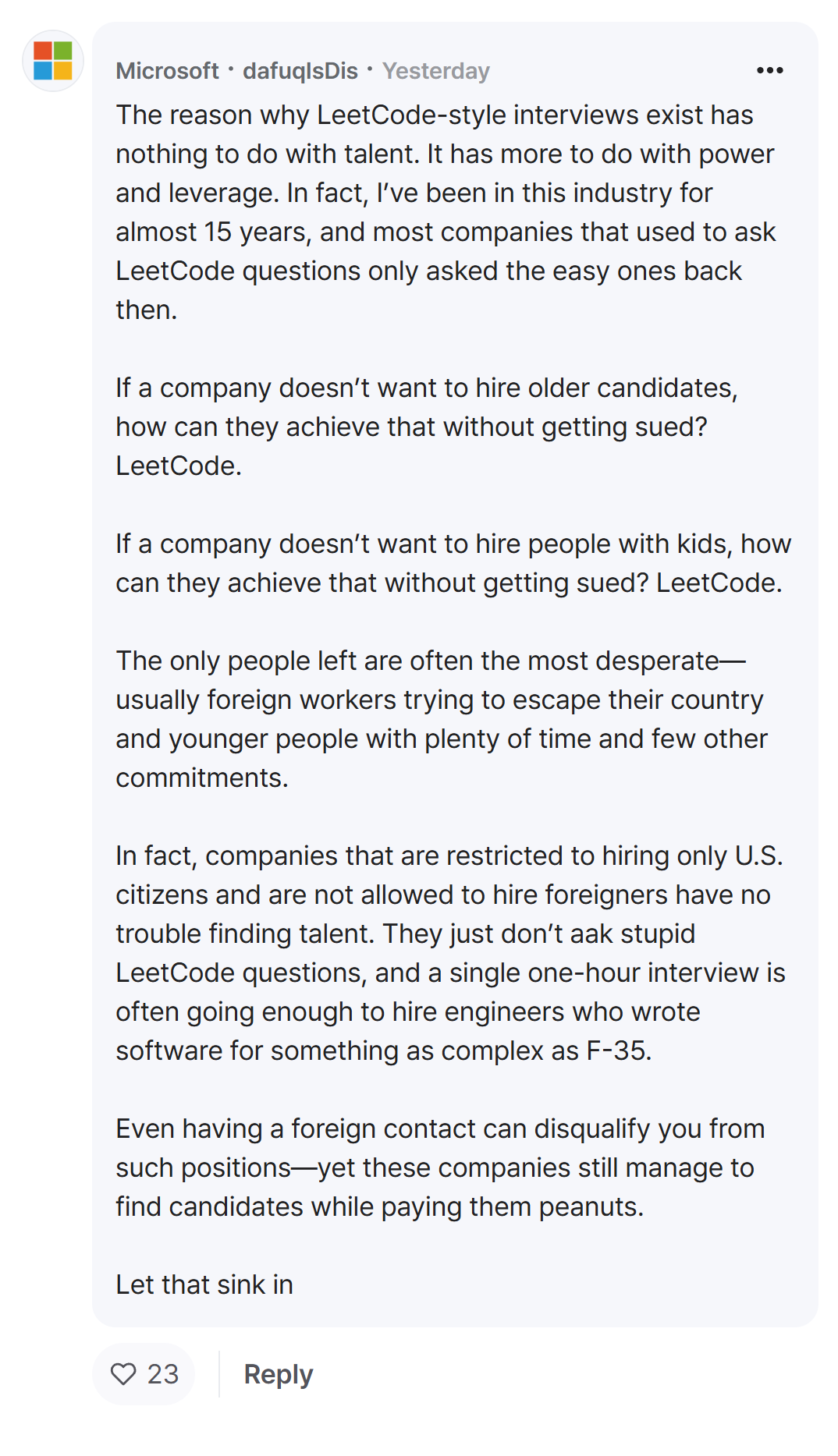Click the "then." line ending first paragraph
This screenshot has height=1456, width=838.
147,310
